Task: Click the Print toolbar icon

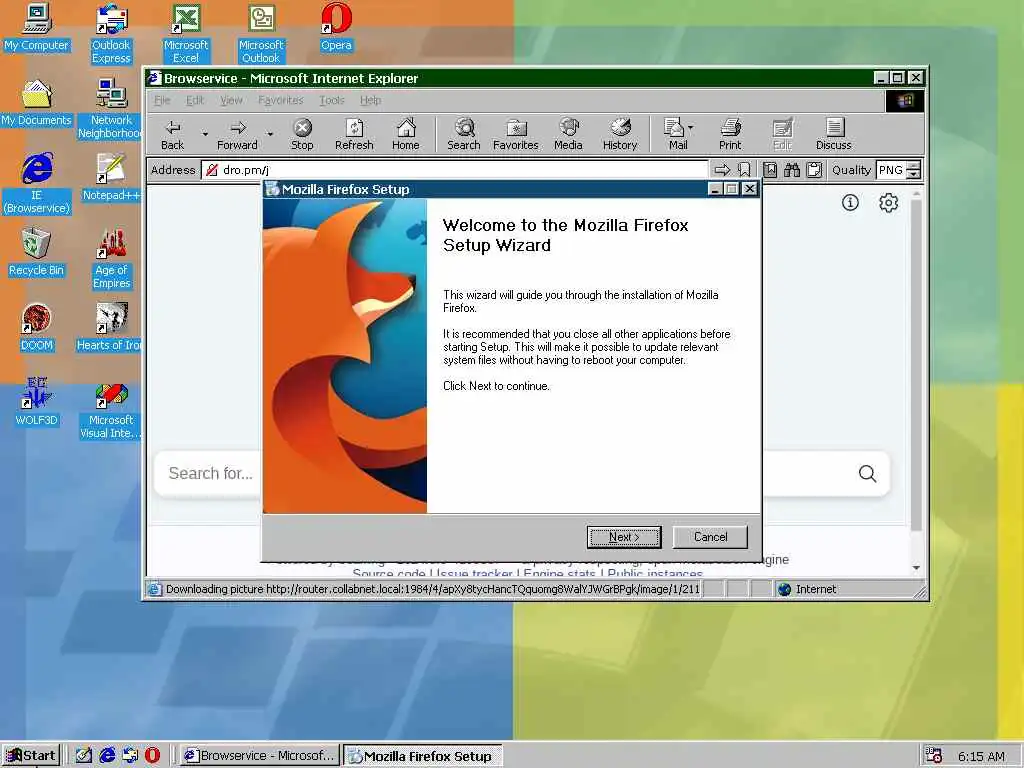Action: pos(730,135)
